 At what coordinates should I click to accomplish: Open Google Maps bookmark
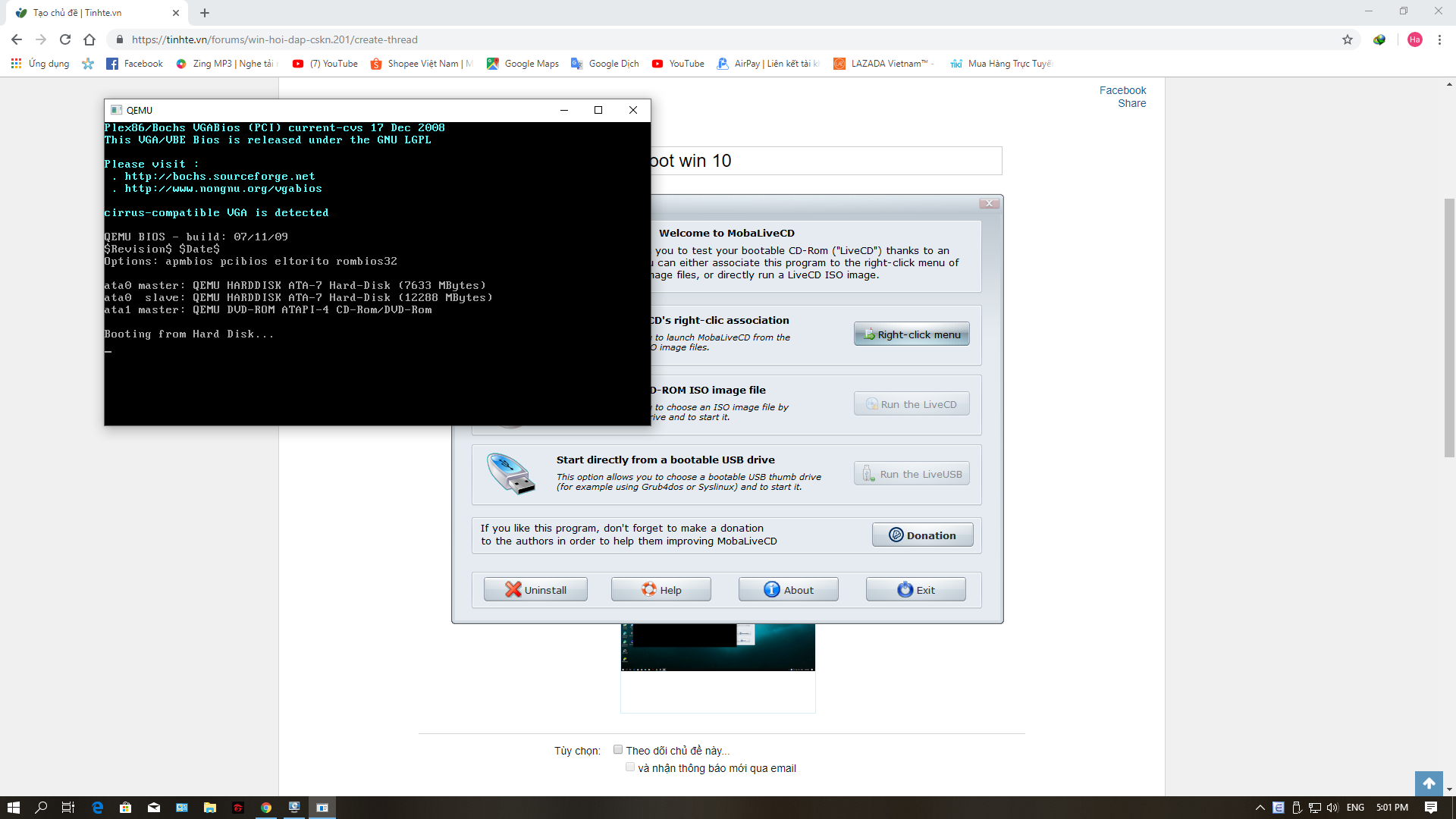point(522,64)
